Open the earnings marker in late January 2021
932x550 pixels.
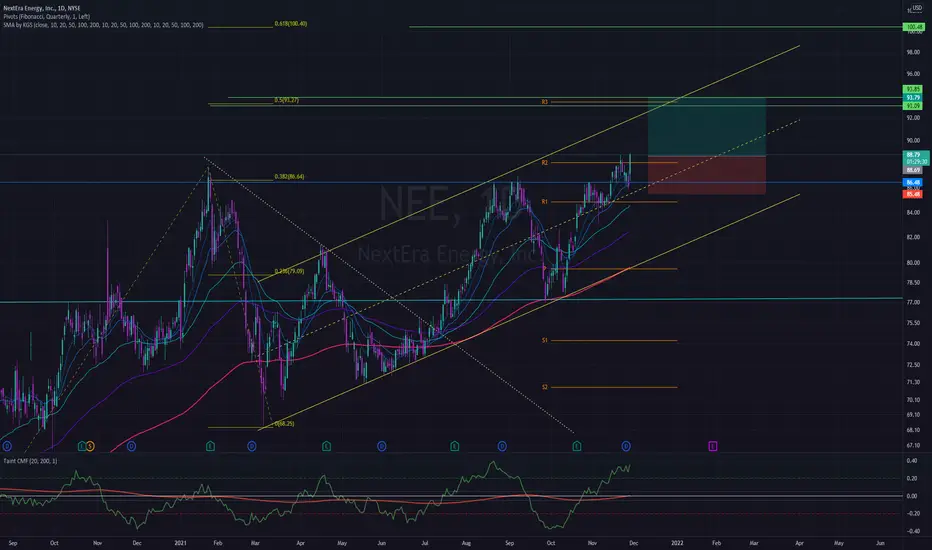click(210, 446)
